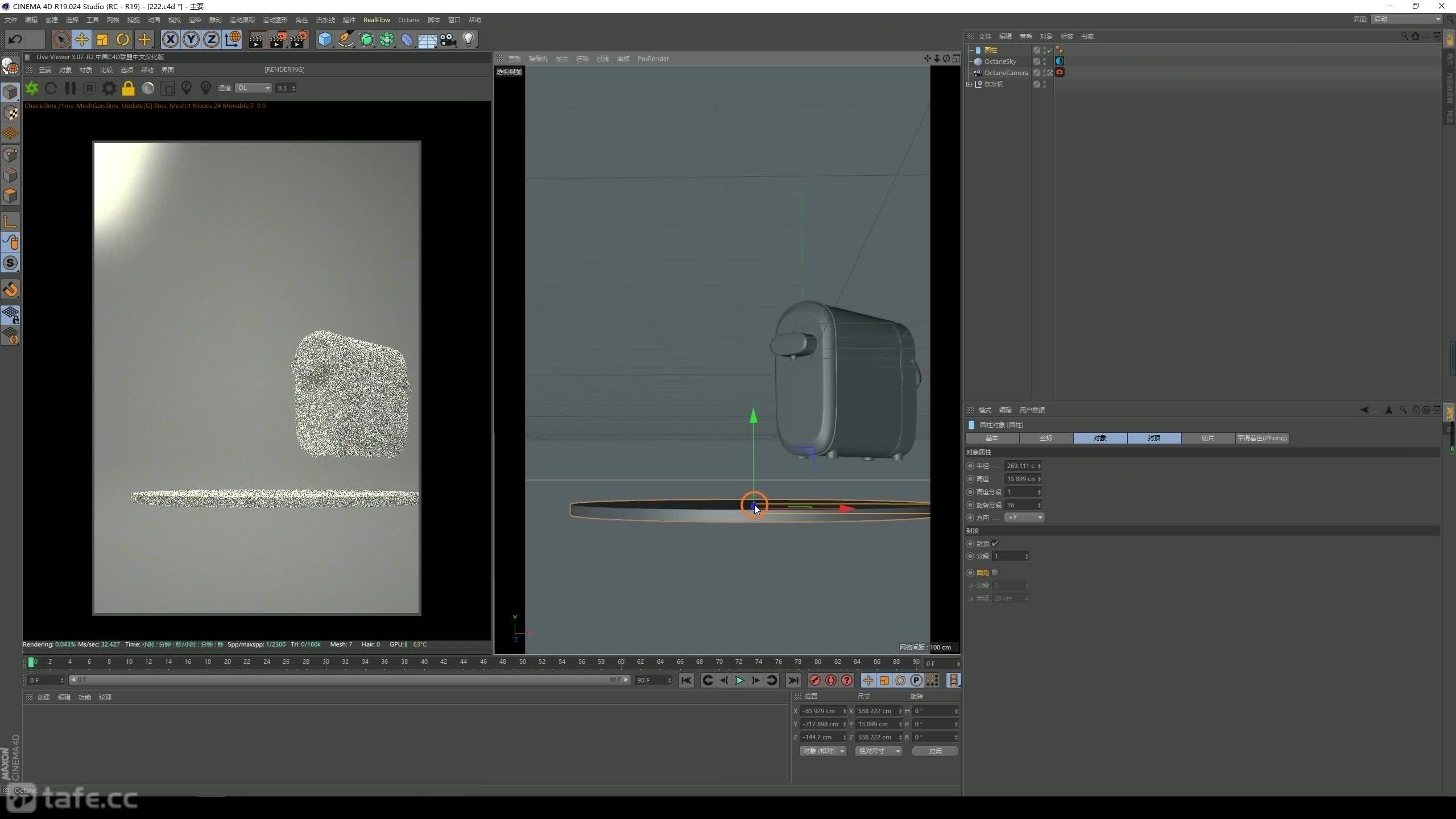Click frame 46 on the timeline ruler
1456x819 pixels.
pyautogui.click(x=483, y=662)
